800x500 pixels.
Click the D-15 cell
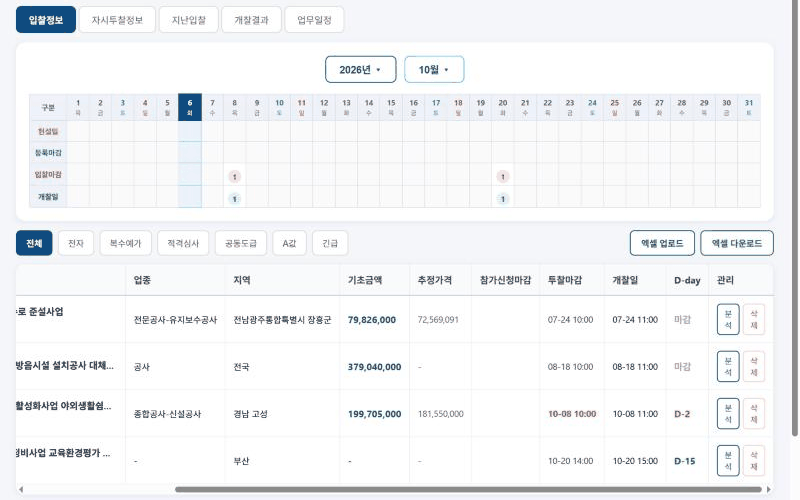685,461
